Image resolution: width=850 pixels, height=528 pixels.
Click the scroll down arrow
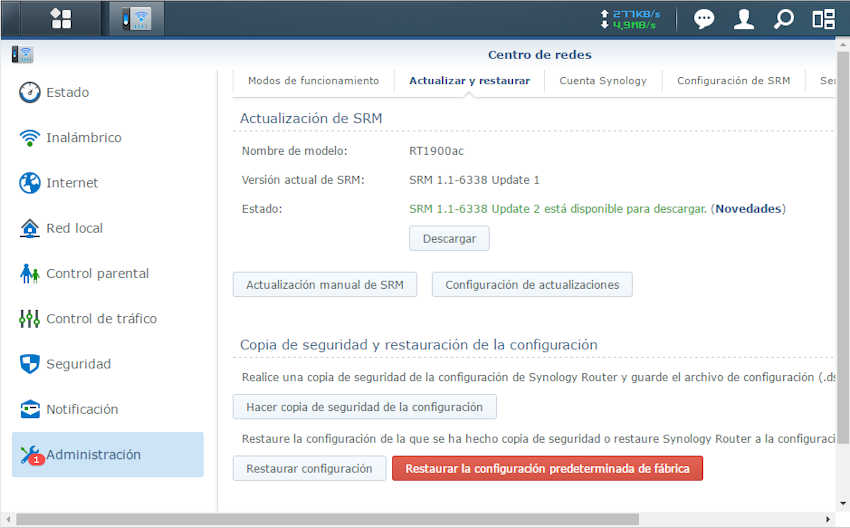(x=842, y=504)
